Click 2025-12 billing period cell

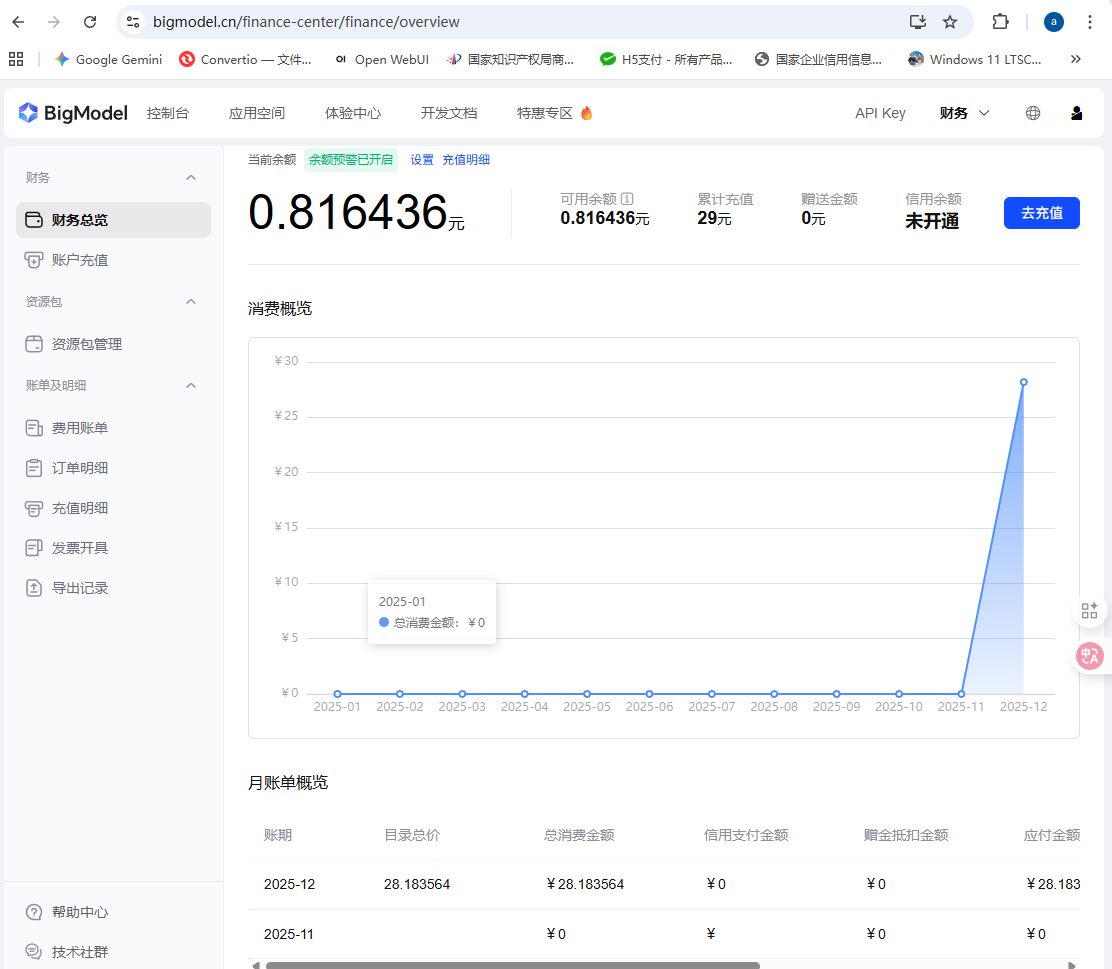click(289, 885)
